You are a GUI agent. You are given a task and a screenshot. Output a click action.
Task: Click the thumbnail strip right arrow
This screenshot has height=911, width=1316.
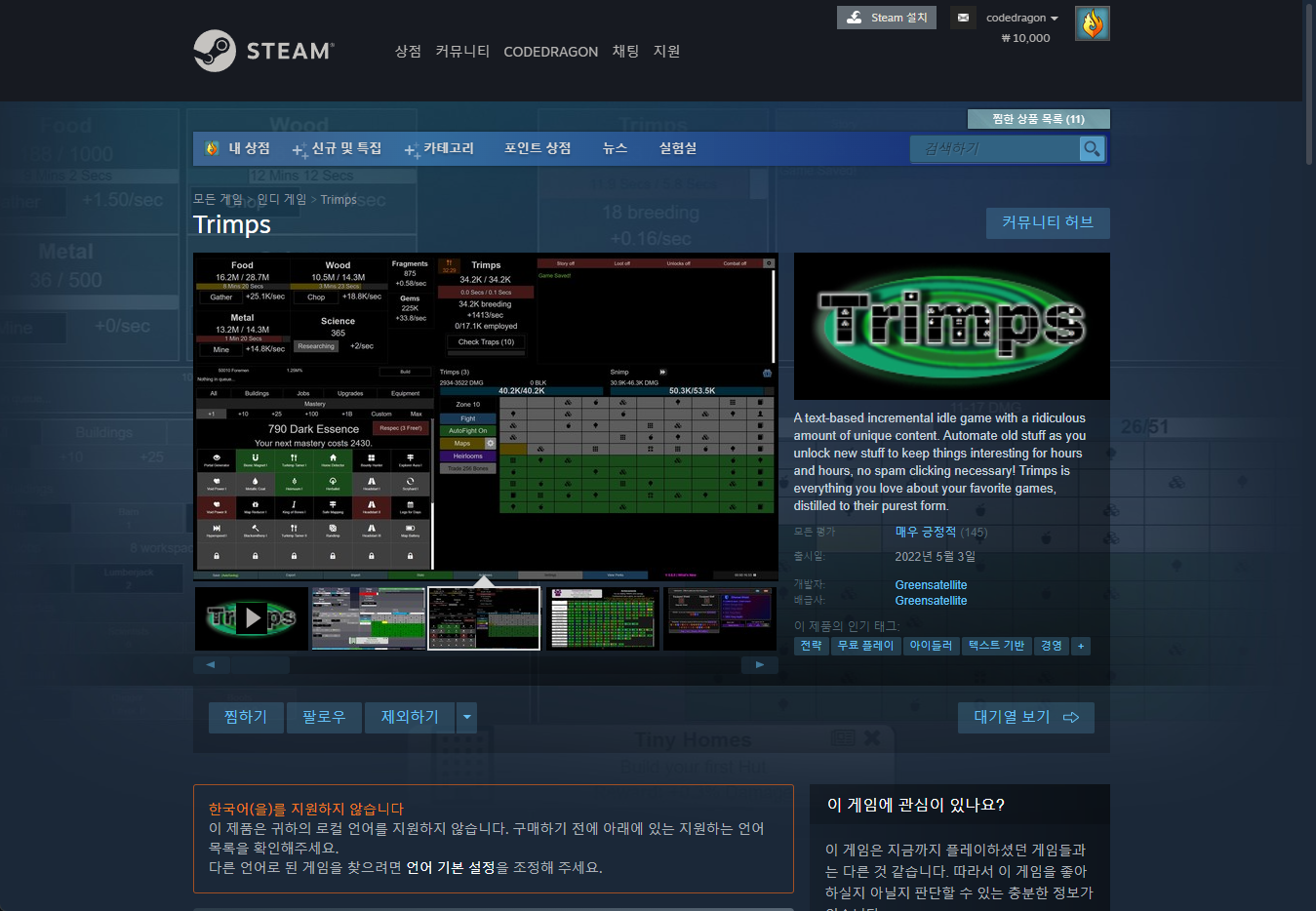[x=759, y=665]
